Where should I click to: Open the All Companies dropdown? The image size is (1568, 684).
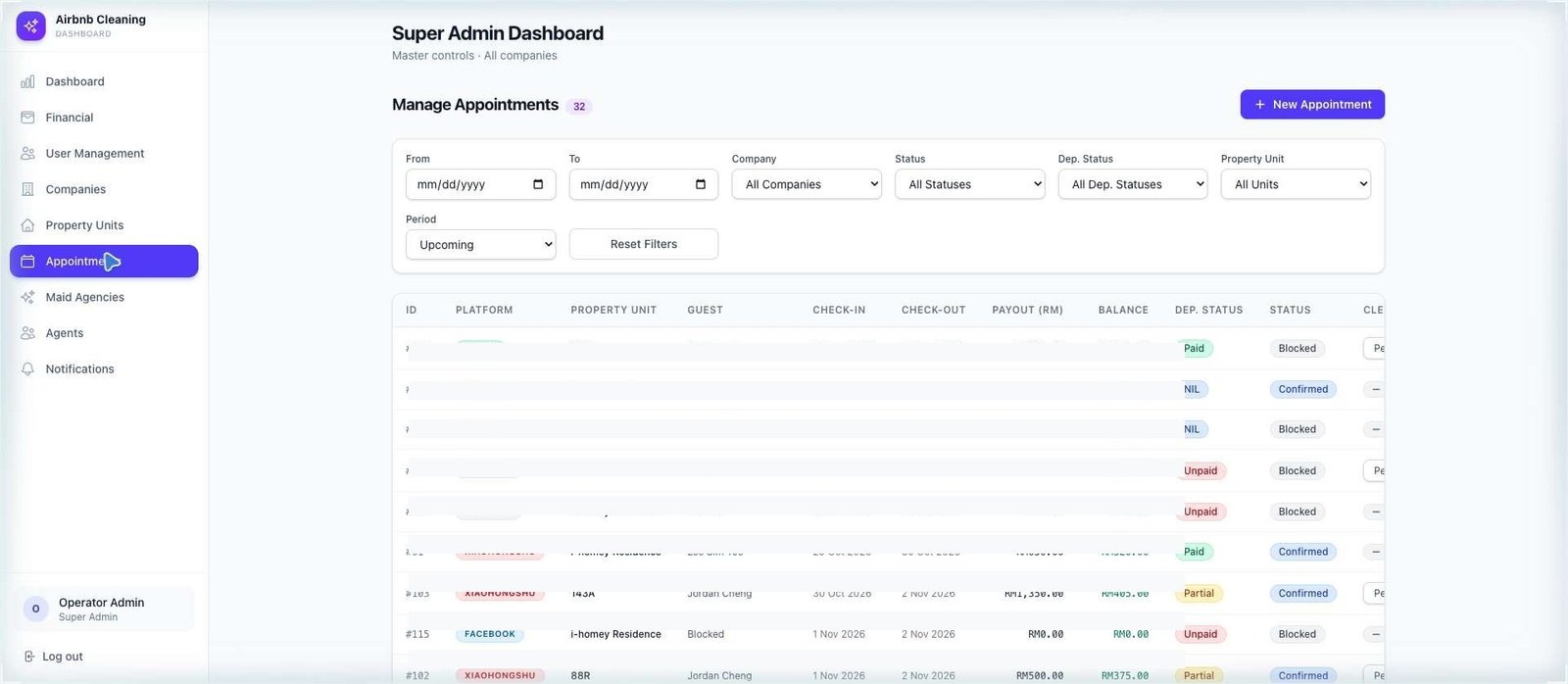(x=807, y=184)
